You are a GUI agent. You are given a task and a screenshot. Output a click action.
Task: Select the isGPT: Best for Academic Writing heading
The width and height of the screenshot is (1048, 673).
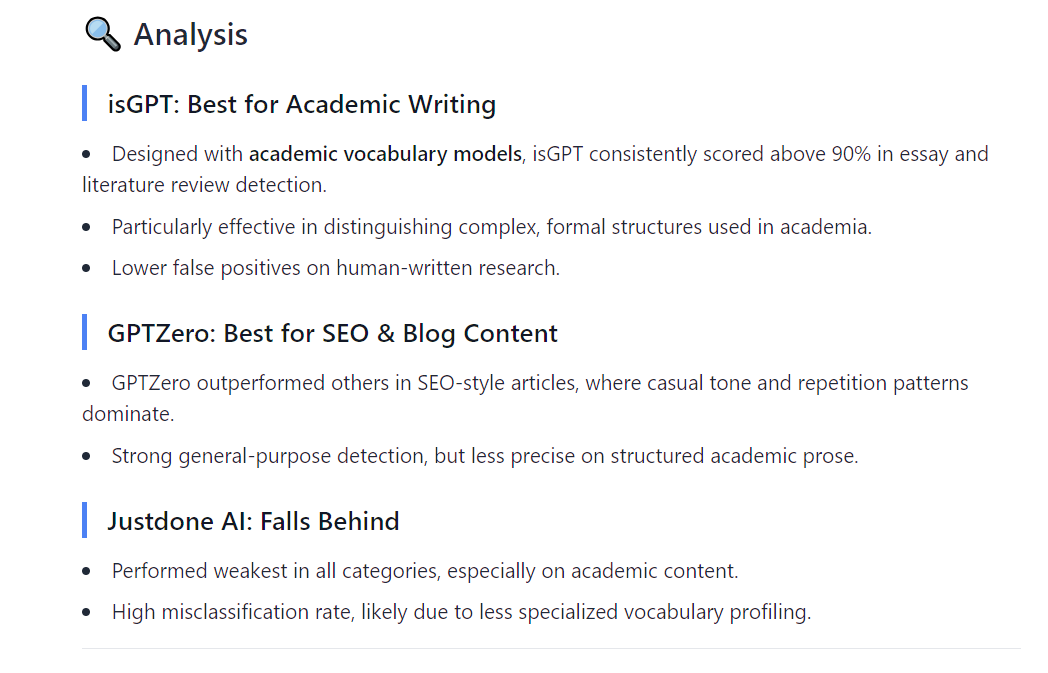(301, 104)
